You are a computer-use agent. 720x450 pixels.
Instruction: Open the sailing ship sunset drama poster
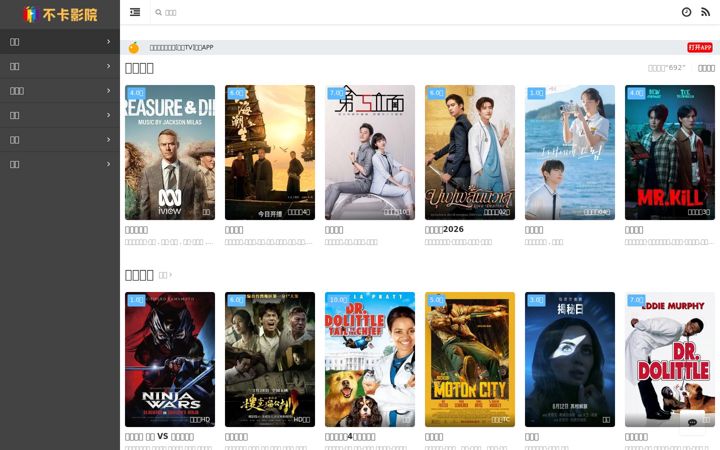tap(270, 152)
